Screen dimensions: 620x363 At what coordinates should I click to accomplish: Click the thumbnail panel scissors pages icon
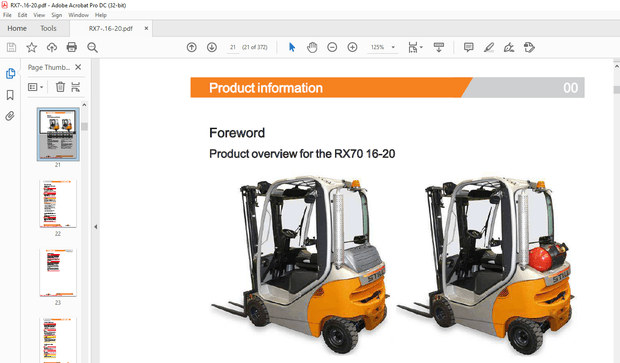[x=76, y=87]
